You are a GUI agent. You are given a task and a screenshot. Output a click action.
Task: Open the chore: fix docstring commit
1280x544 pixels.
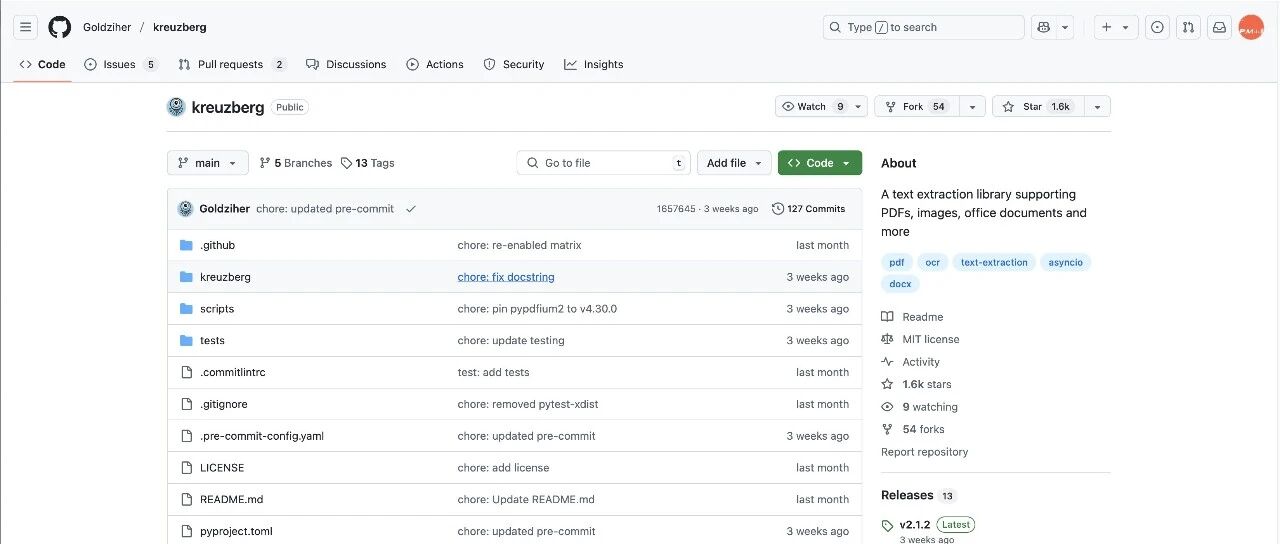506,277
